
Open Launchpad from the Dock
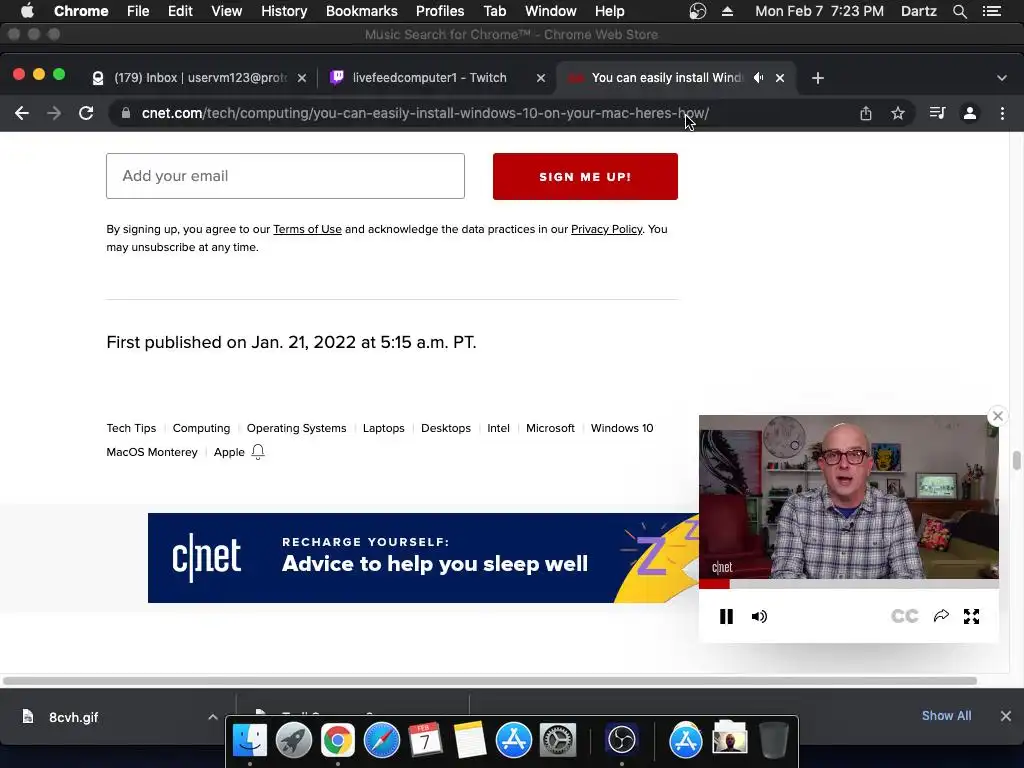pos(294,741)
